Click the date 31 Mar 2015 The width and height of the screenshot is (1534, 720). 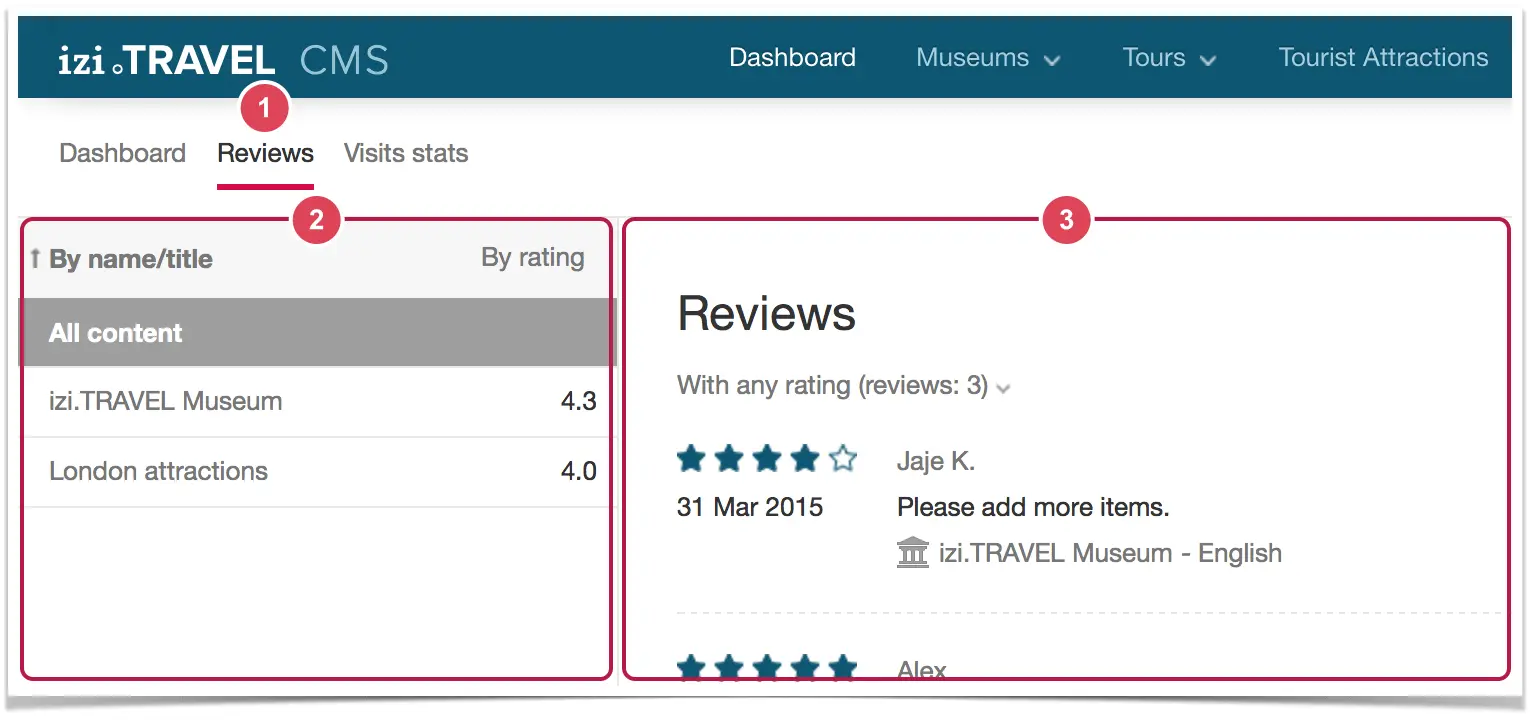tap(750, 507)
